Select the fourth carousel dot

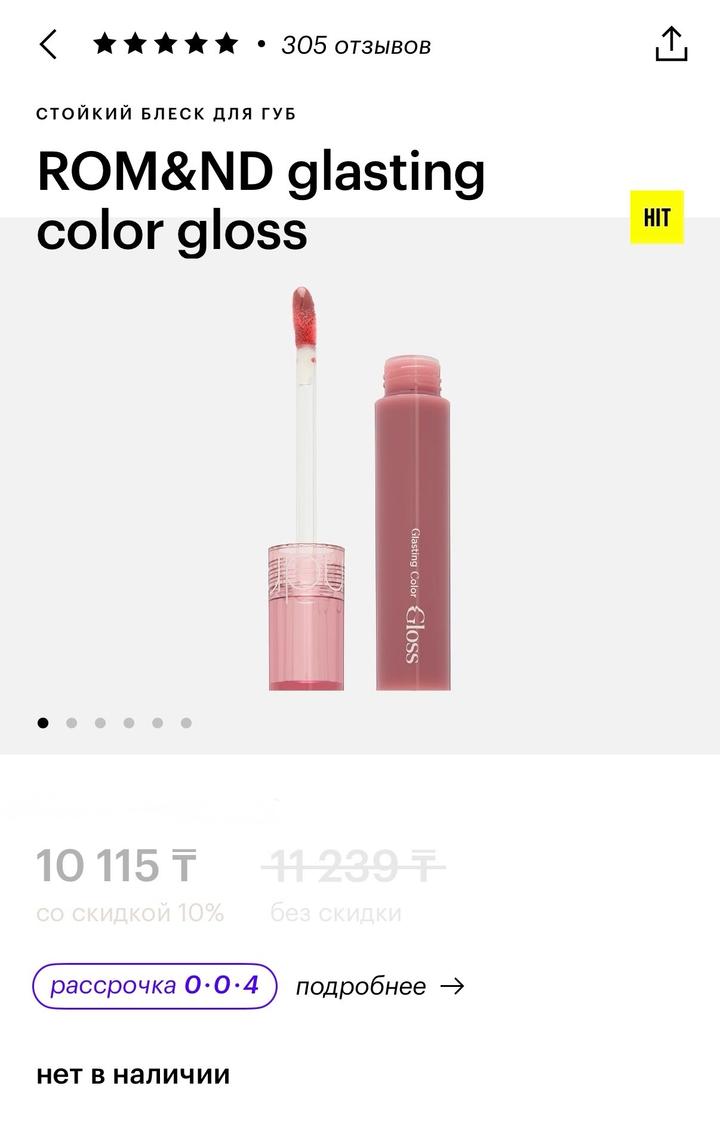click(x=129, y=723)
